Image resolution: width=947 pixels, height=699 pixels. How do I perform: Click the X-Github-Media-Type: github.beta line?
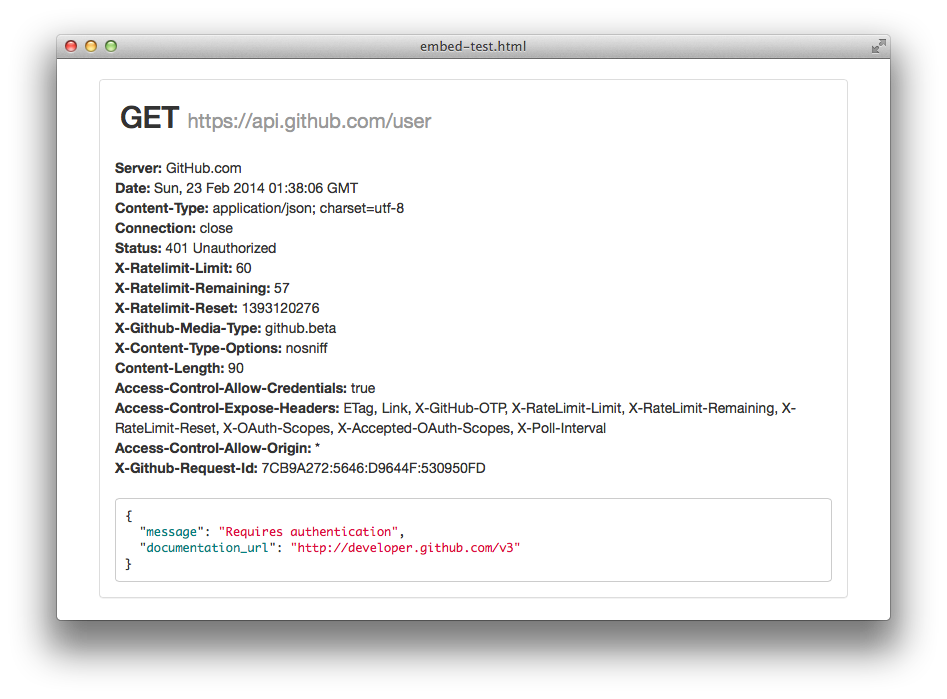tap(225, 327)
